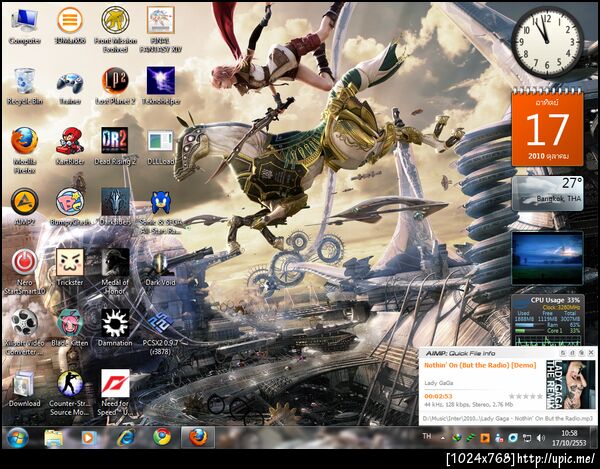
Task: Click the slideshow picture gadget
Action: [x=547, y=258]
